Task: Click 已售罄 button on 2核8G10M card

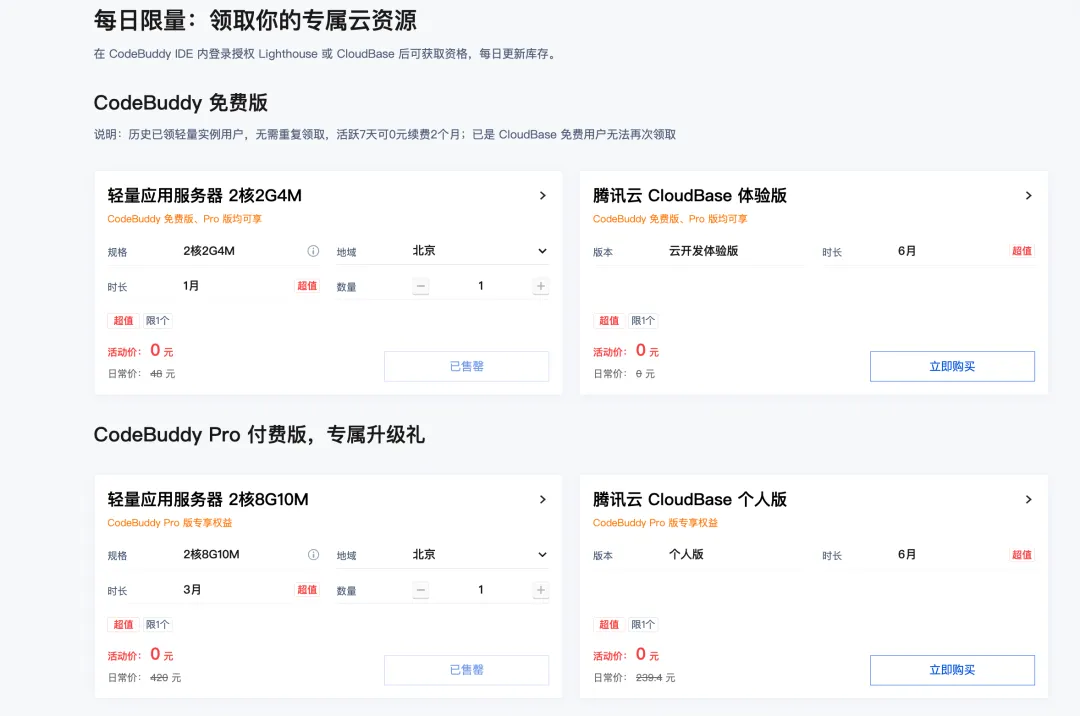Action: pos(466,670)
